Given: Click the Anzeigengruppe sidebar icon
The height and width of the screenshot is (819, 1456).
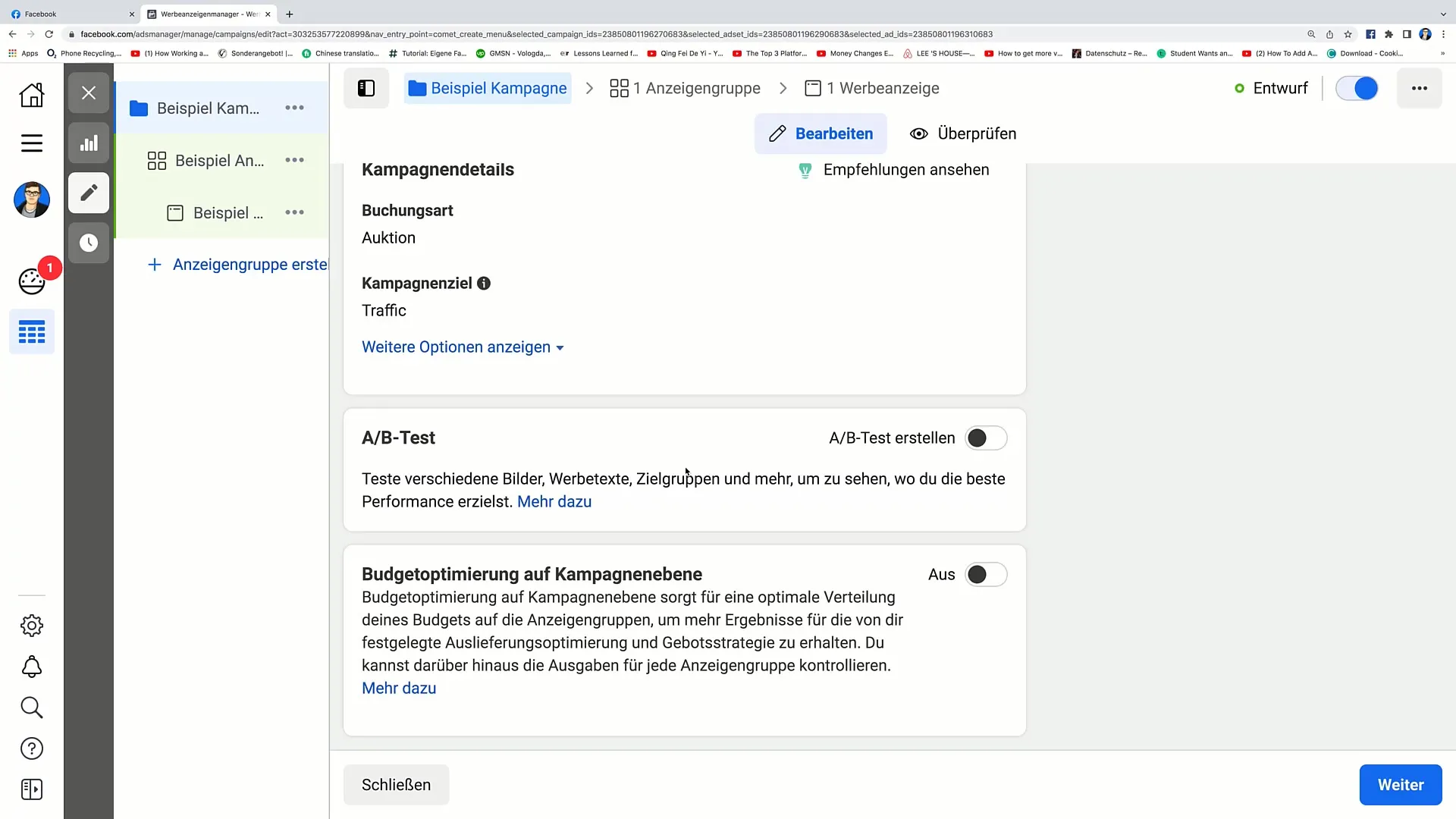Looking at the screenshot, I should coord(157,160).
